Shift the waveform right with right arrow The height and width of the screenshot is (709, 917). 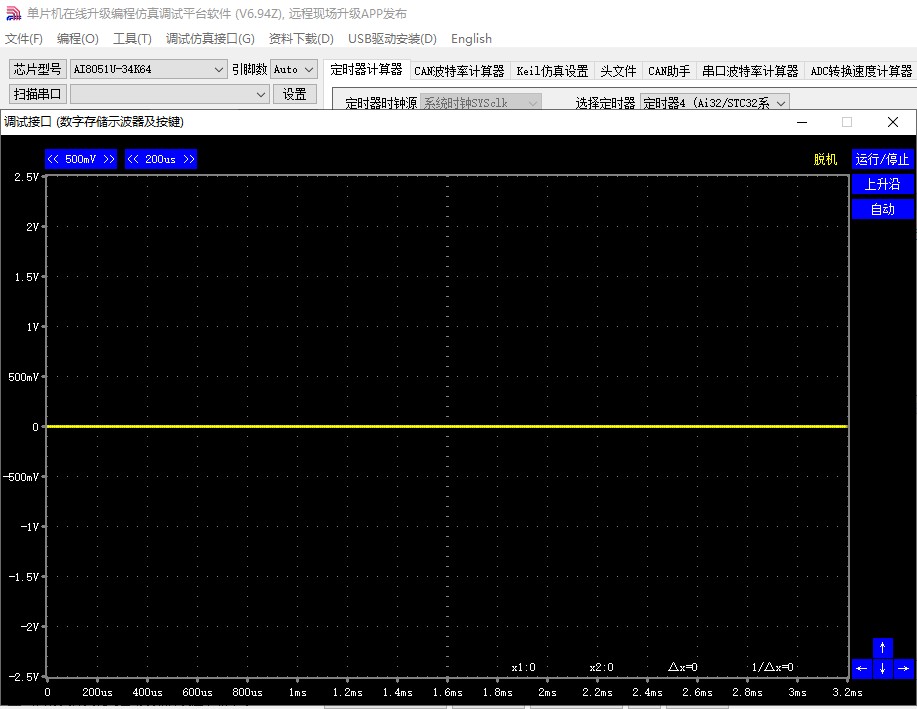pos(904,669)
